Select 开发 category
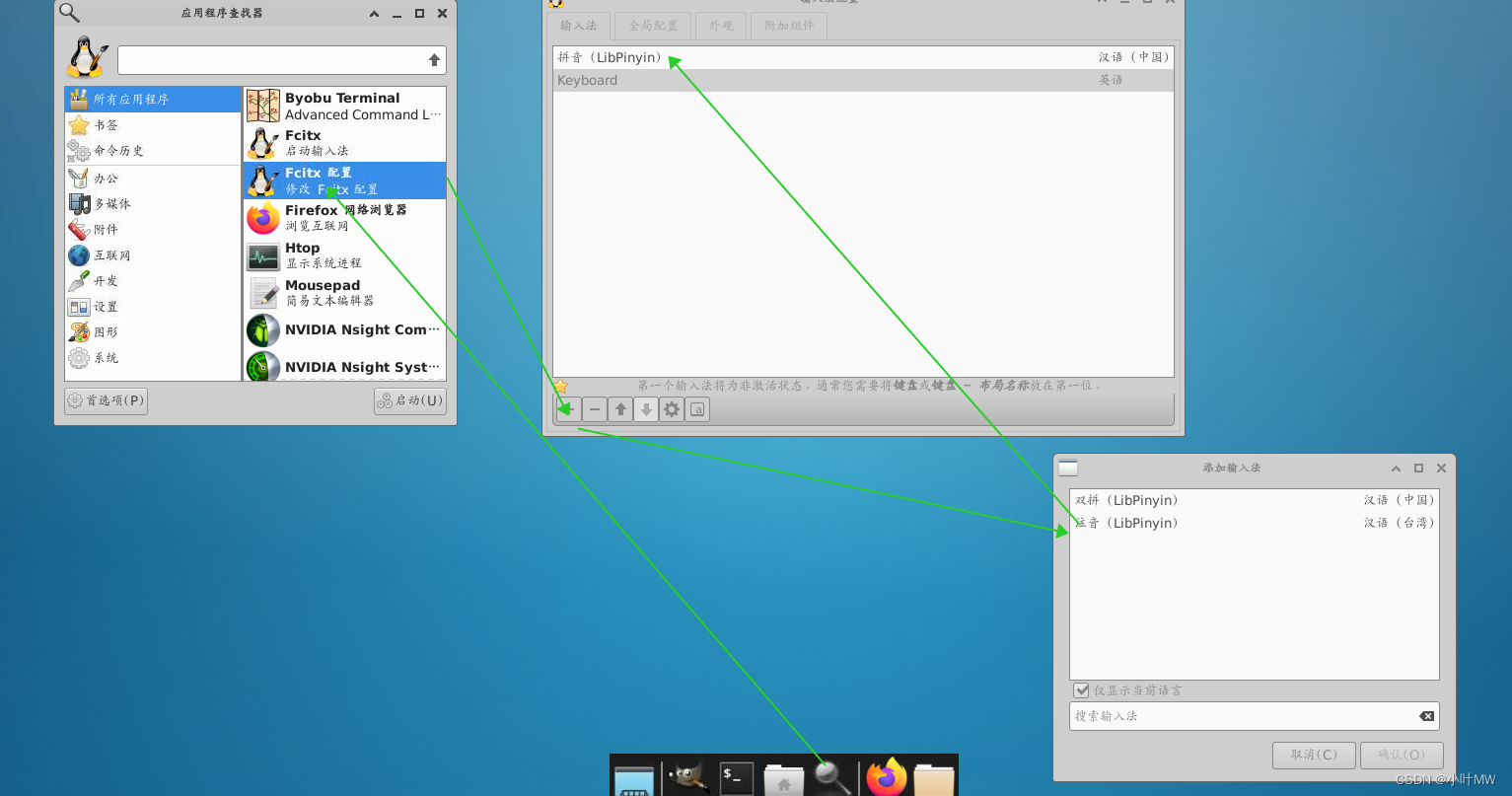This screenshot has width=1512, height=796. click(x=153, y=281)
